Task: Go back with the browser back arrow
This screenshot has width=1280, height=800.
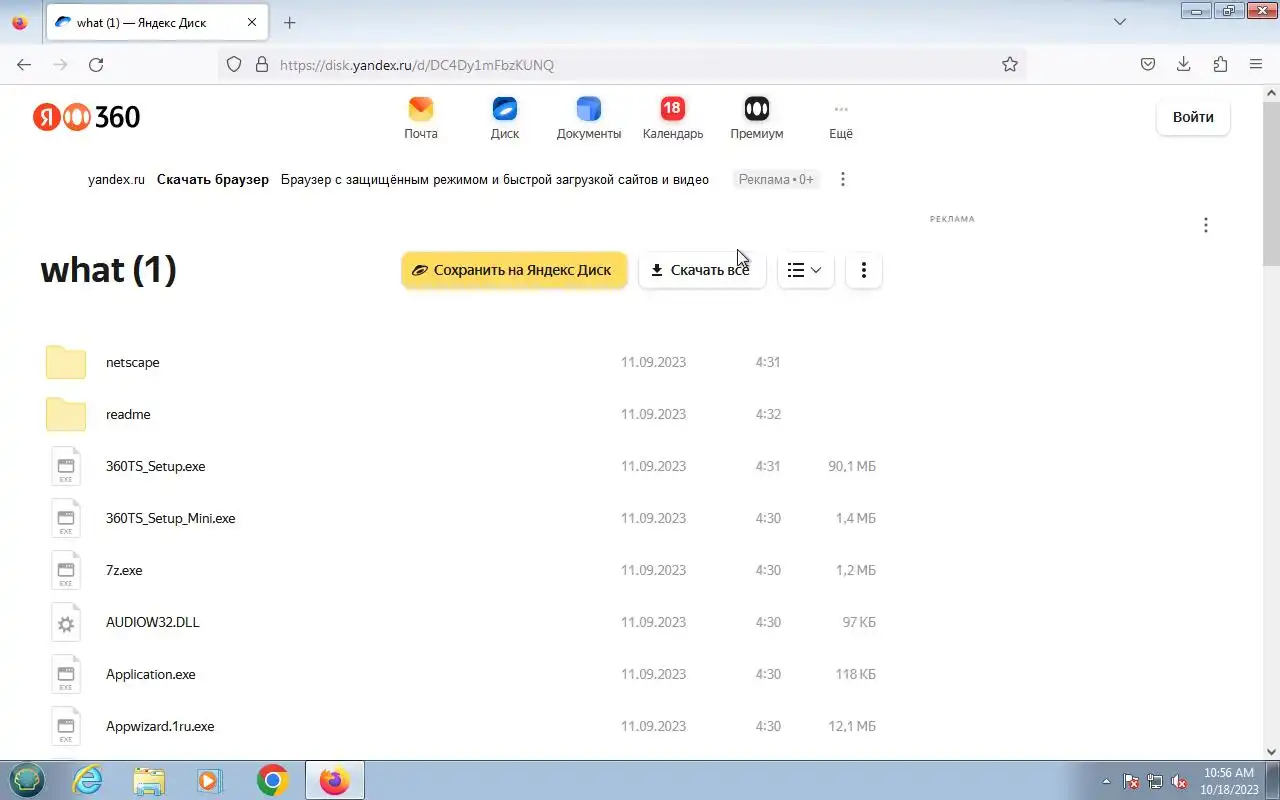Action: pos(24,64)
